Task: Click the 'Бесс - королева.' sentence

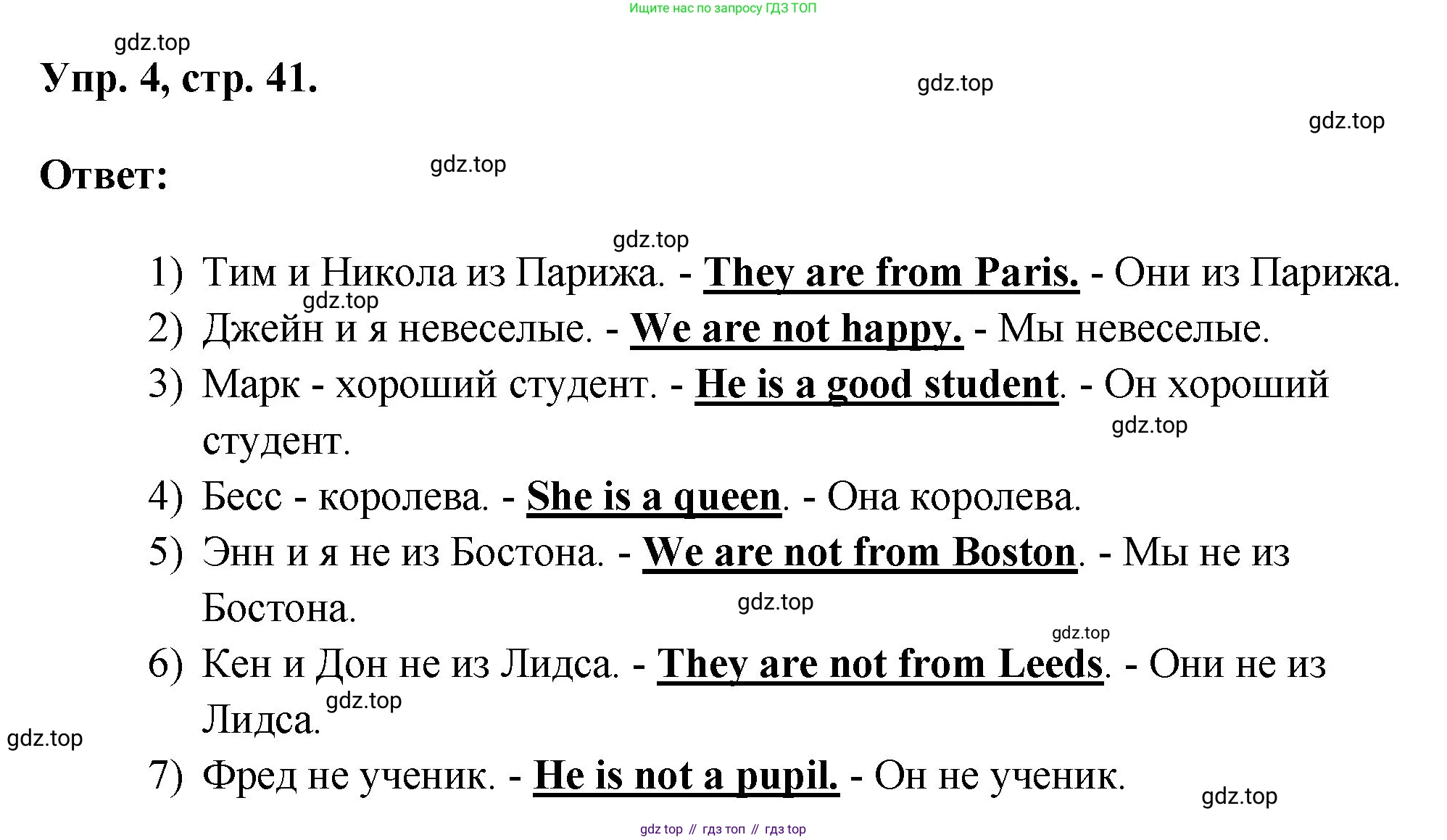Action: click(345, 497)
